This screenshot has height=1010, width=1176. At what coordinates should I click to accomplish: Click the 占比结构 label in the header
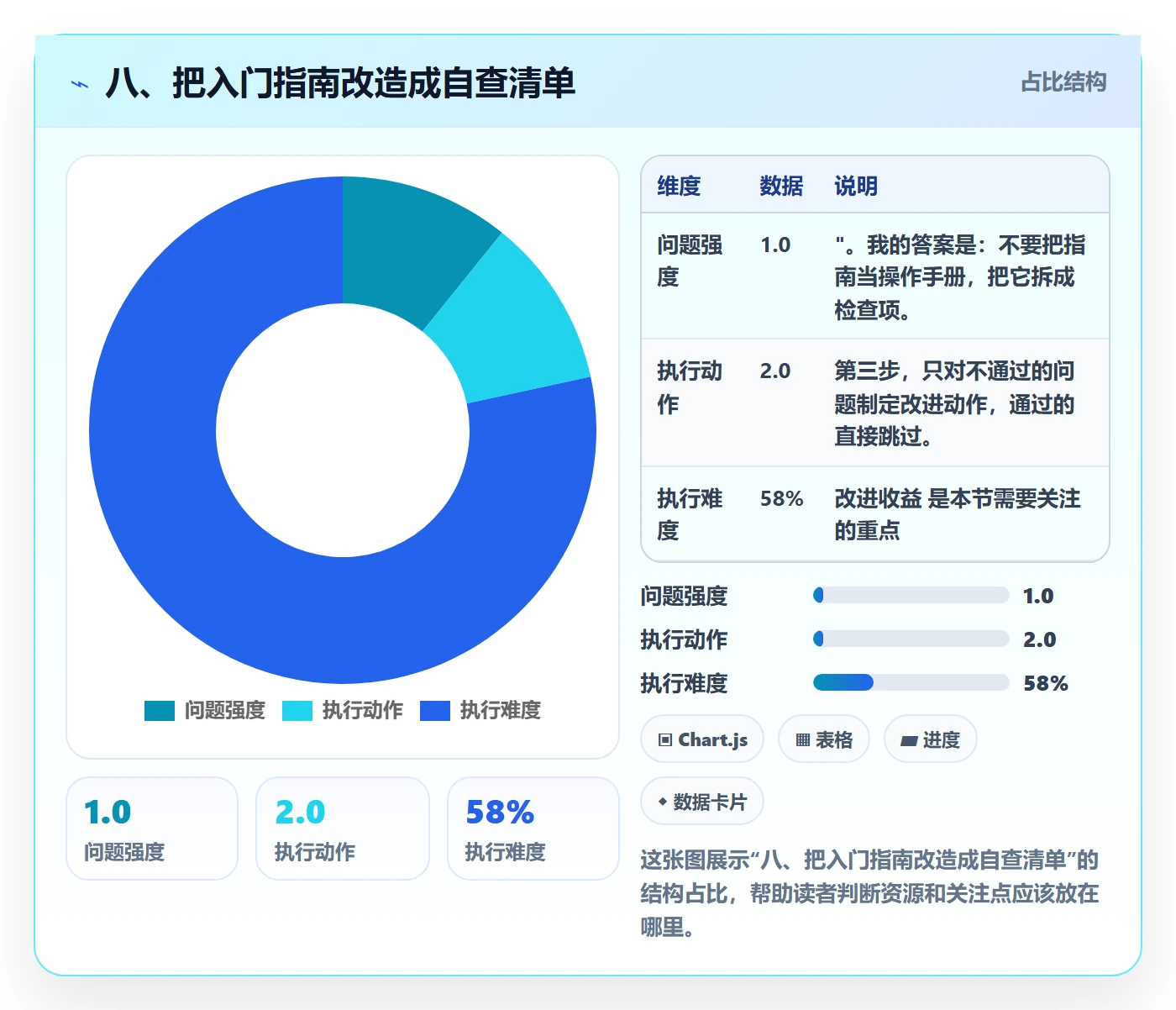[x=1063, y=82]
